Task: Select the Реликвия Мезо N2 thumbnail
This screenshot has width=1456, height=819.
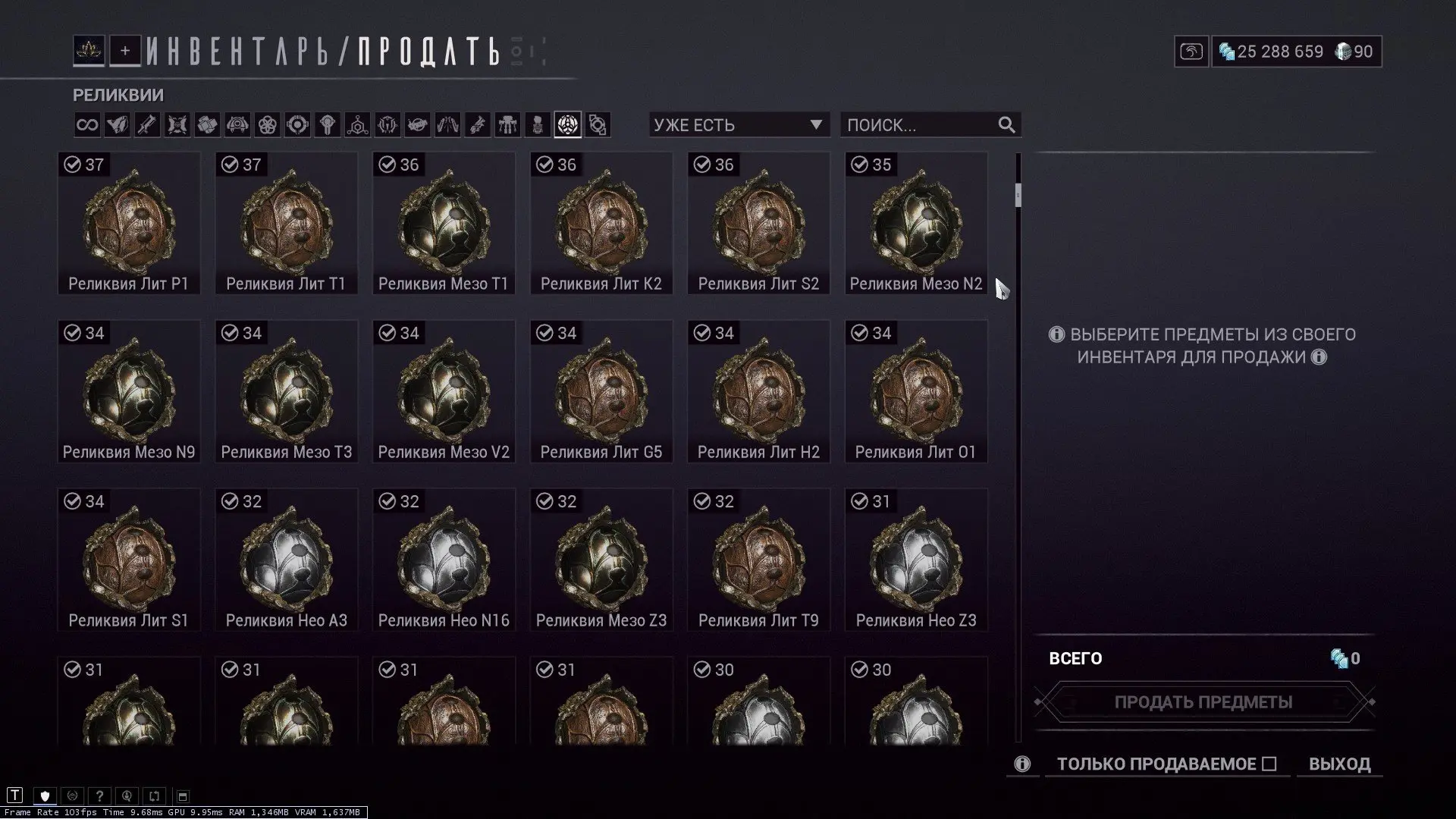Action: (916, 223)
